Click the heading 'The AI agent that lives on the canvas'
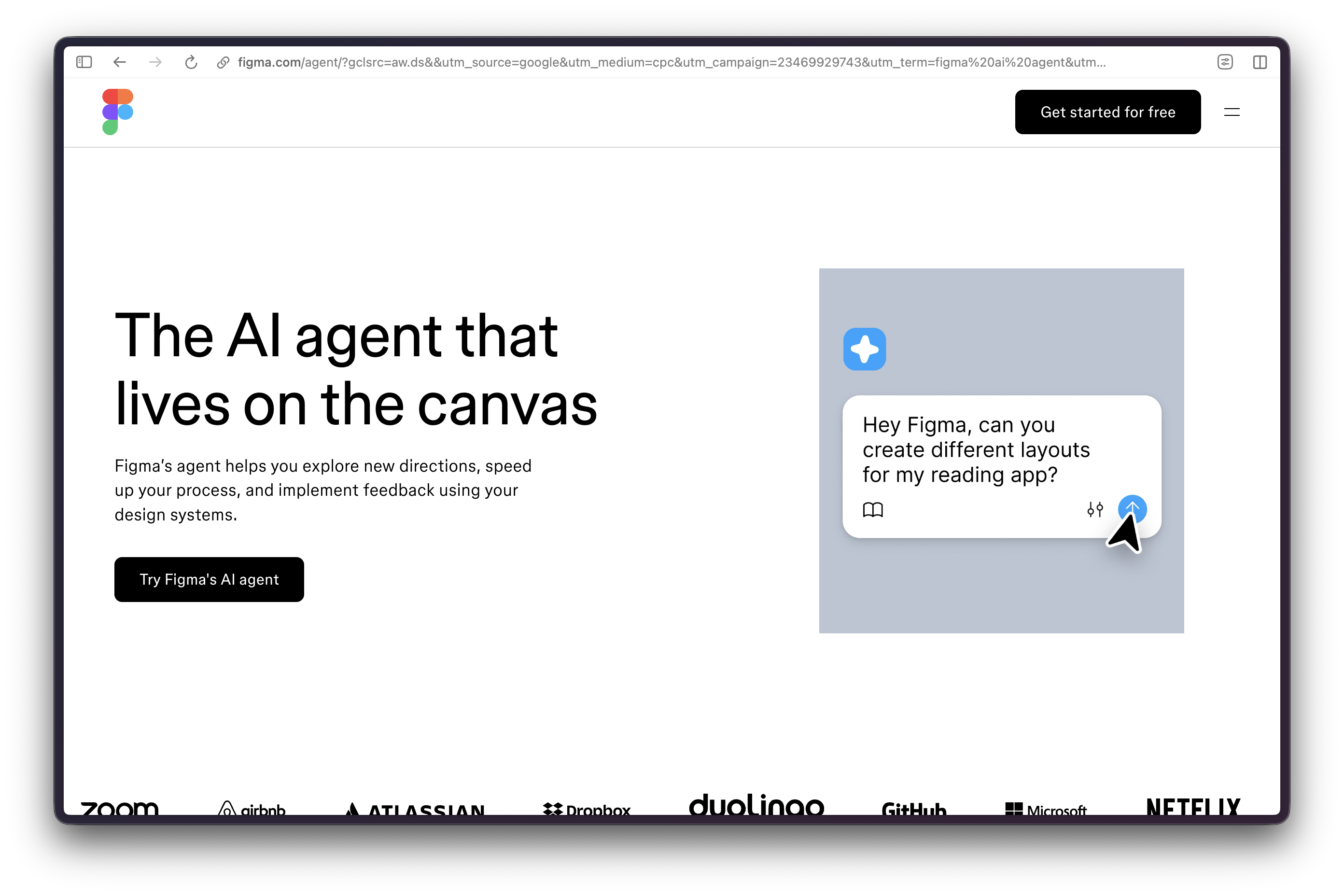1344x896 pixels. 356,370
